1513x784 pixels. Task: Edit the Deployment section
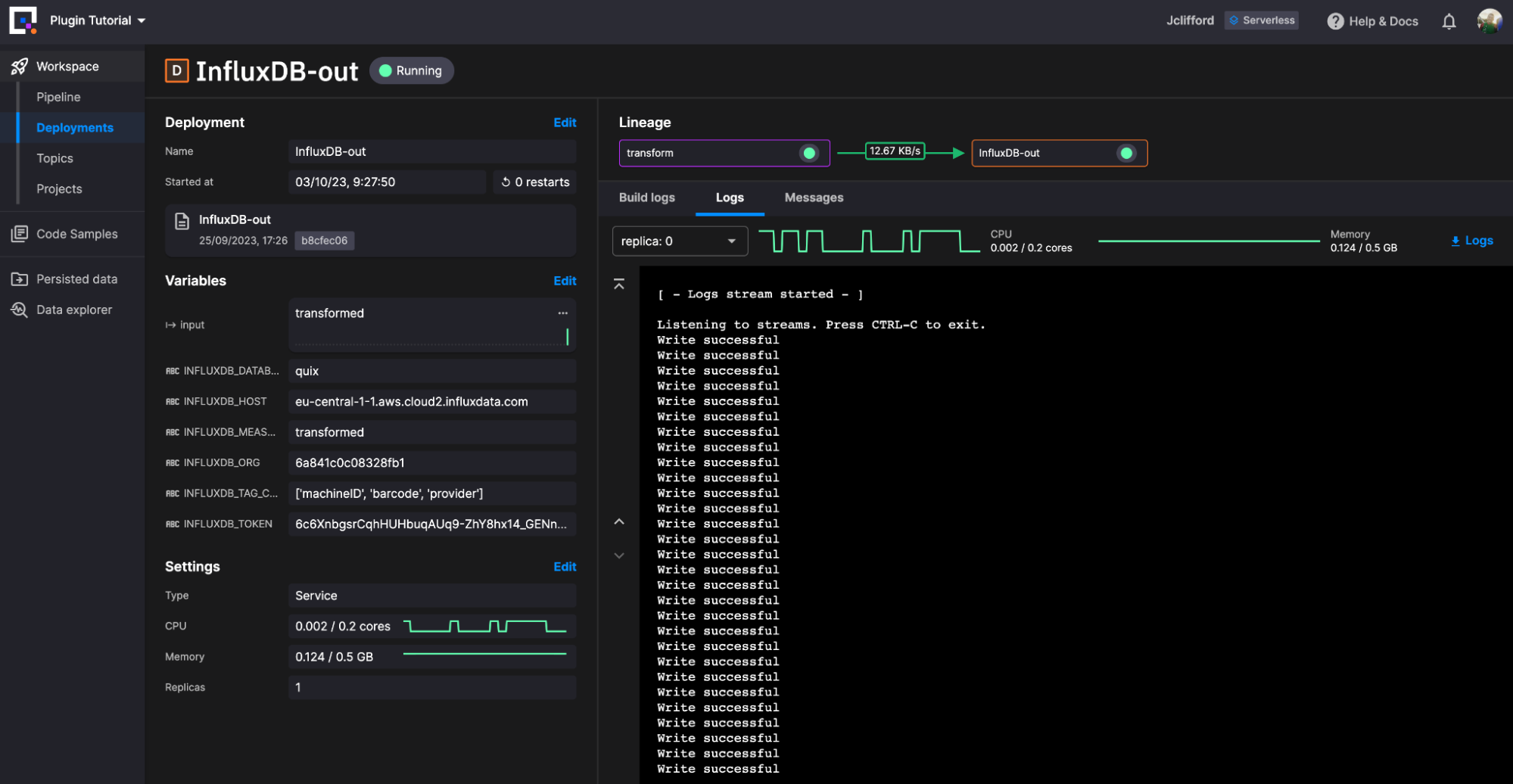click(x=565, y=123)
